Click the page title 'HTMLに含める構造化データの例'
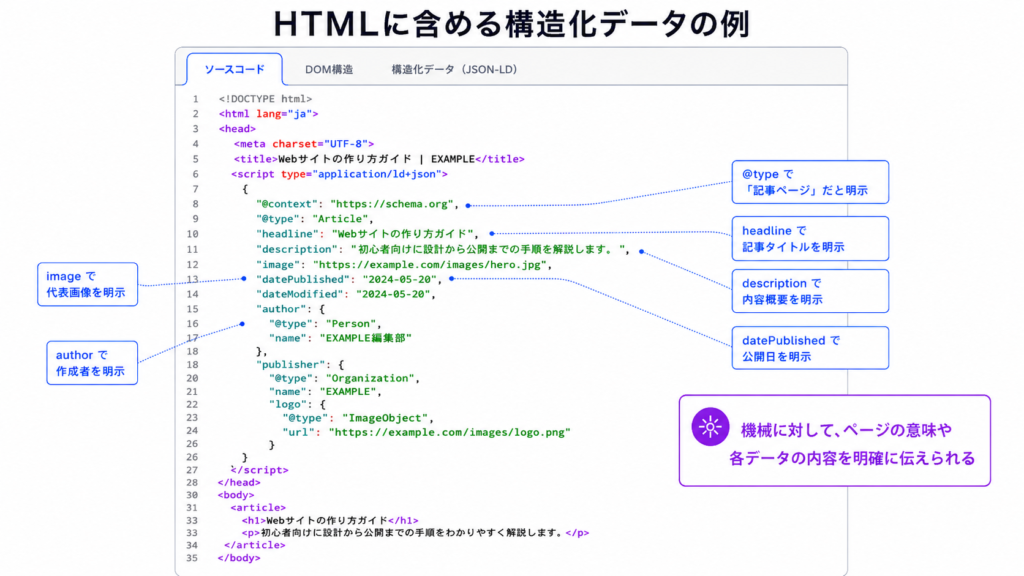The width and height of the screenshot is (1024, 576). (511, 24)
